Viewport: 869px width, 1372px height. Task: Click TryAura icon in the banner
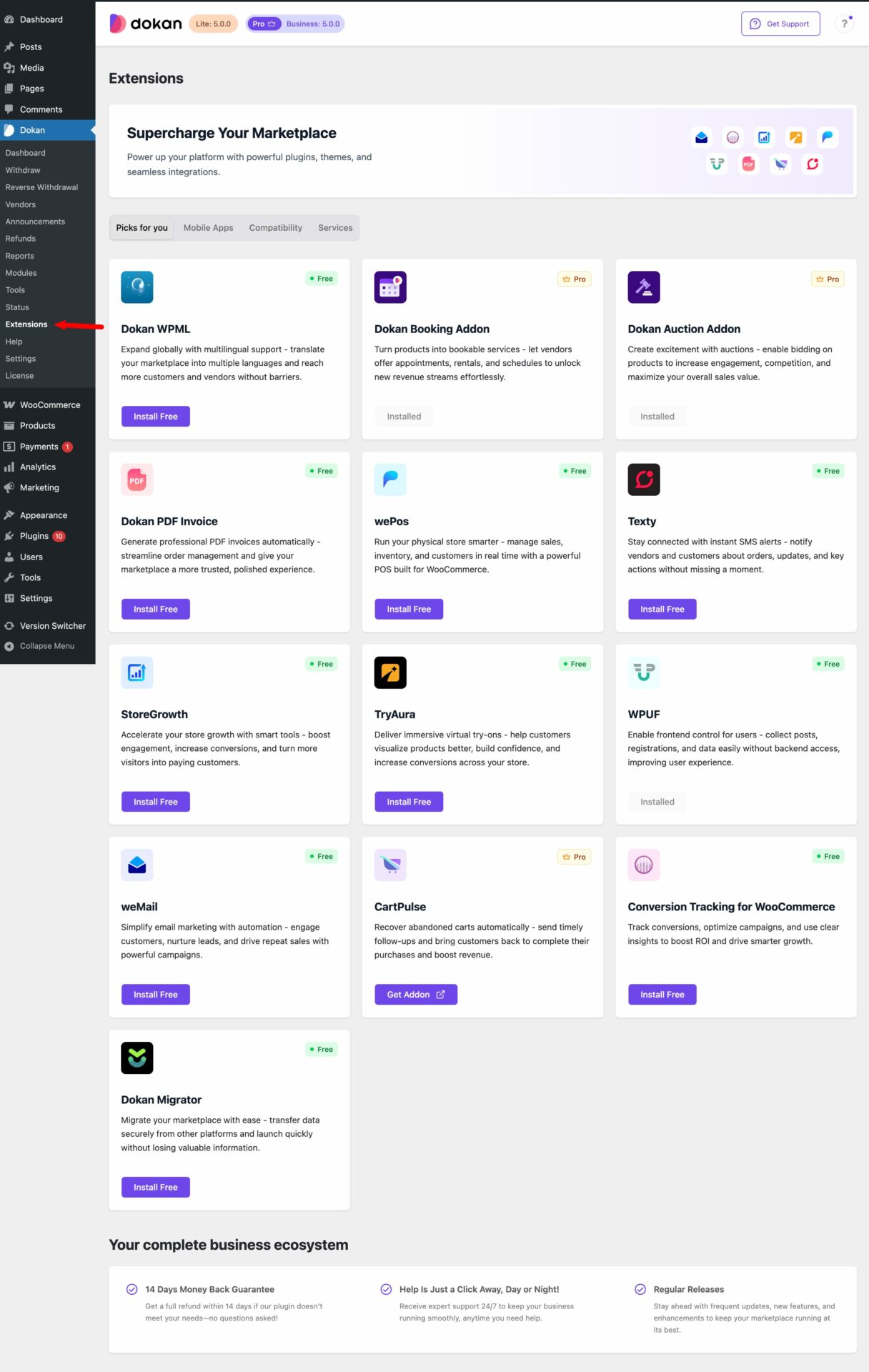(795, 137)
